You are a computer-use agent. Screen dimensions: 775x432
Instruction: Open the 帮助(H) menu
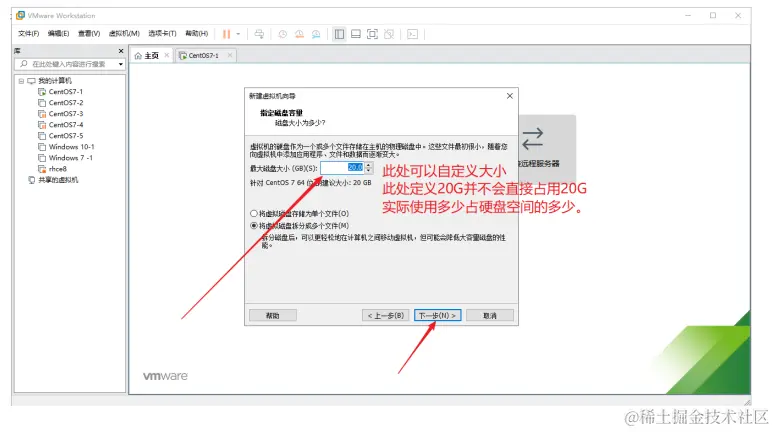[x=197, y=34]
